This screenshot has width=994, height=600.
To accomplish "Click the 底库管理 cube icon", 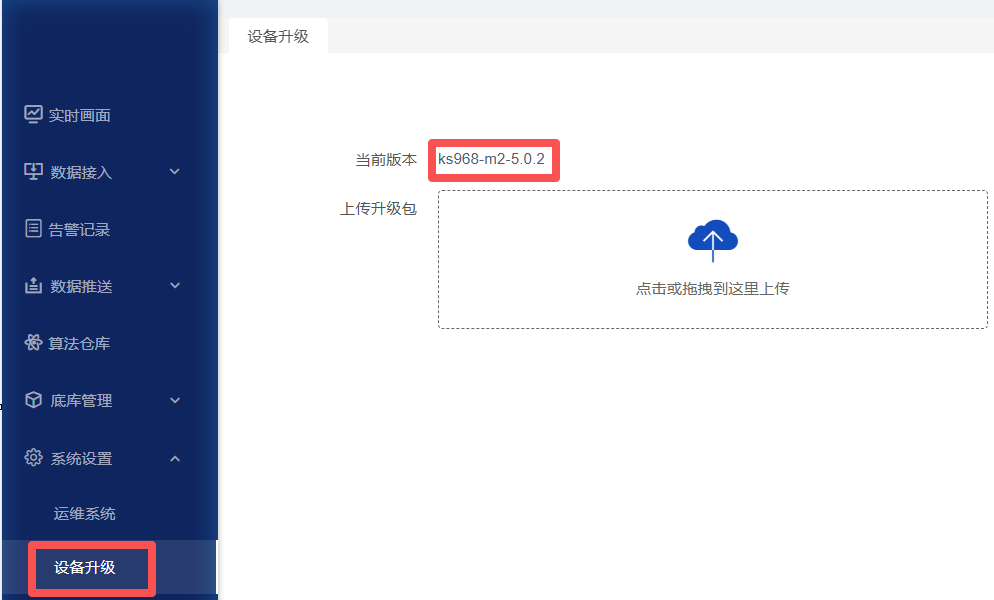I will (x=33, y=400).
